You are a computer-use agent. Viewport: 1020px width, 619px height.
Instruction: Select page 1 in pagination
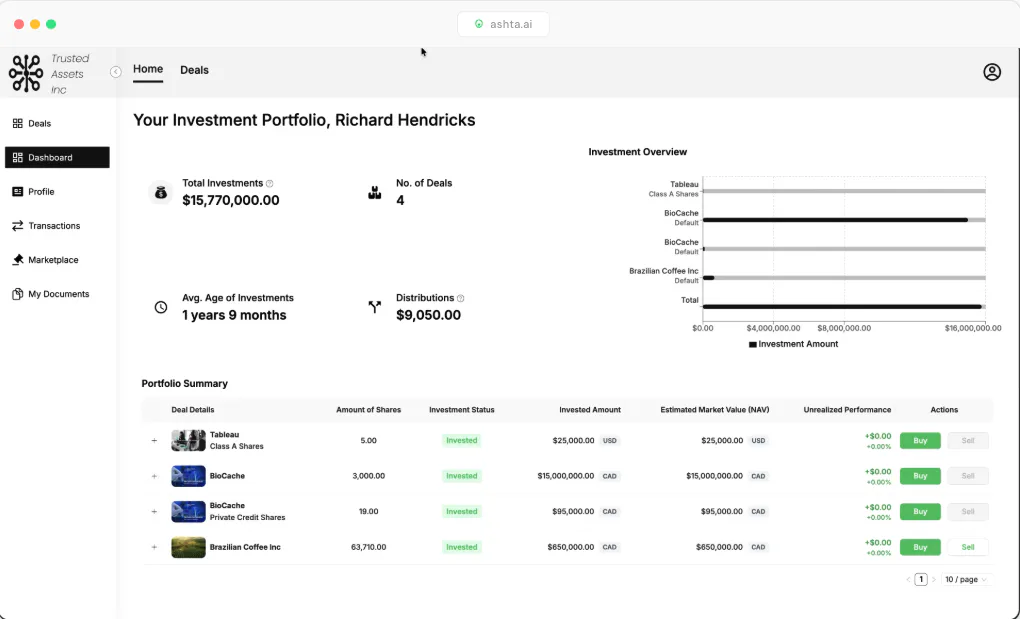[920, 579]
